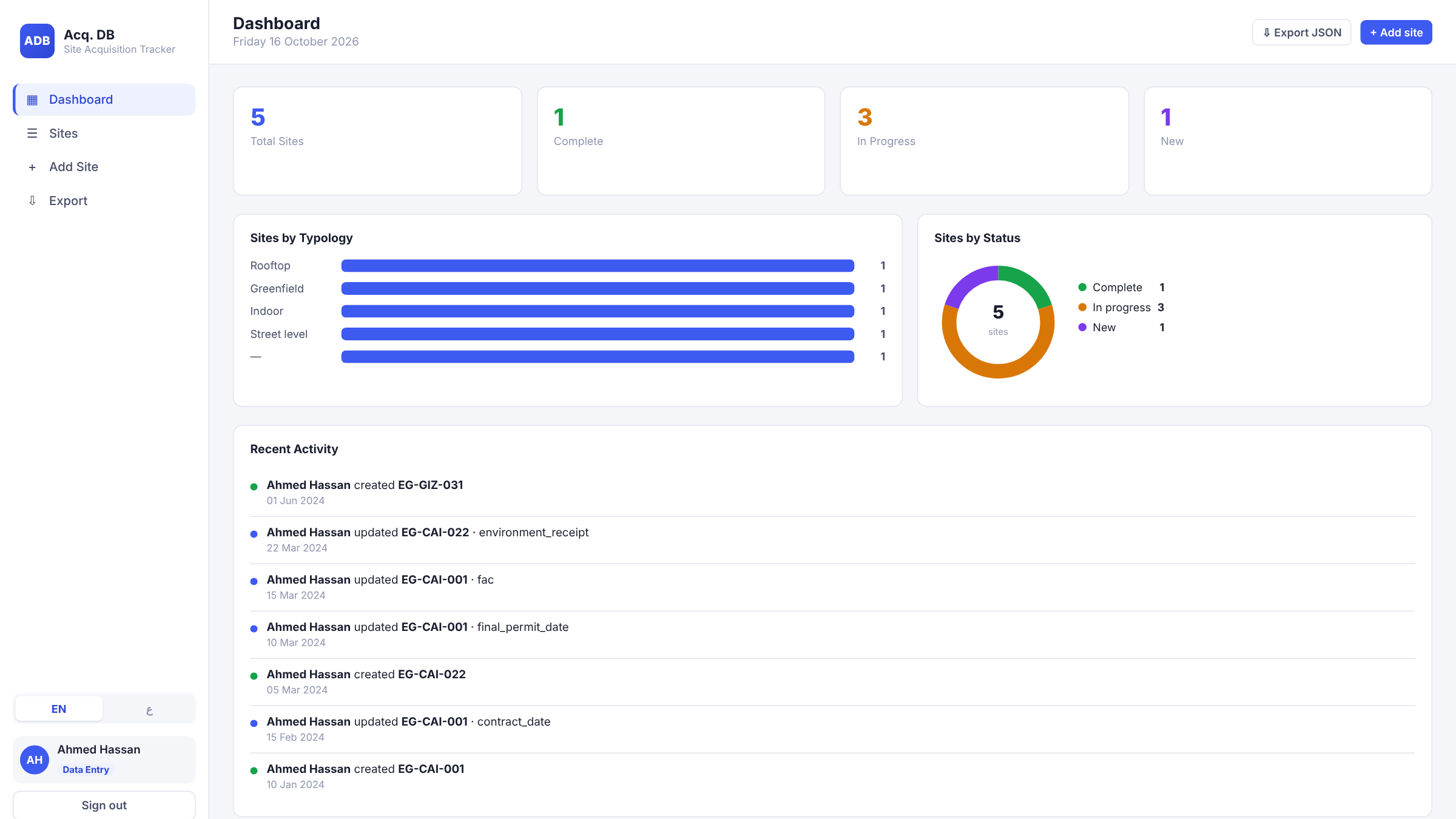The image size is (1456, 819).
Task: Click activity entry EG-CAI-001 fac
Action: (x=832, y=587)
